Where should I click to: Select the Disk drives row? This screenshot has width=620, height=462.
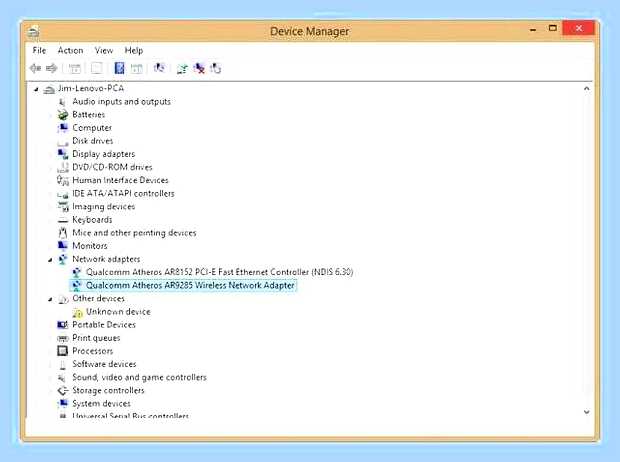pos(93,141)
